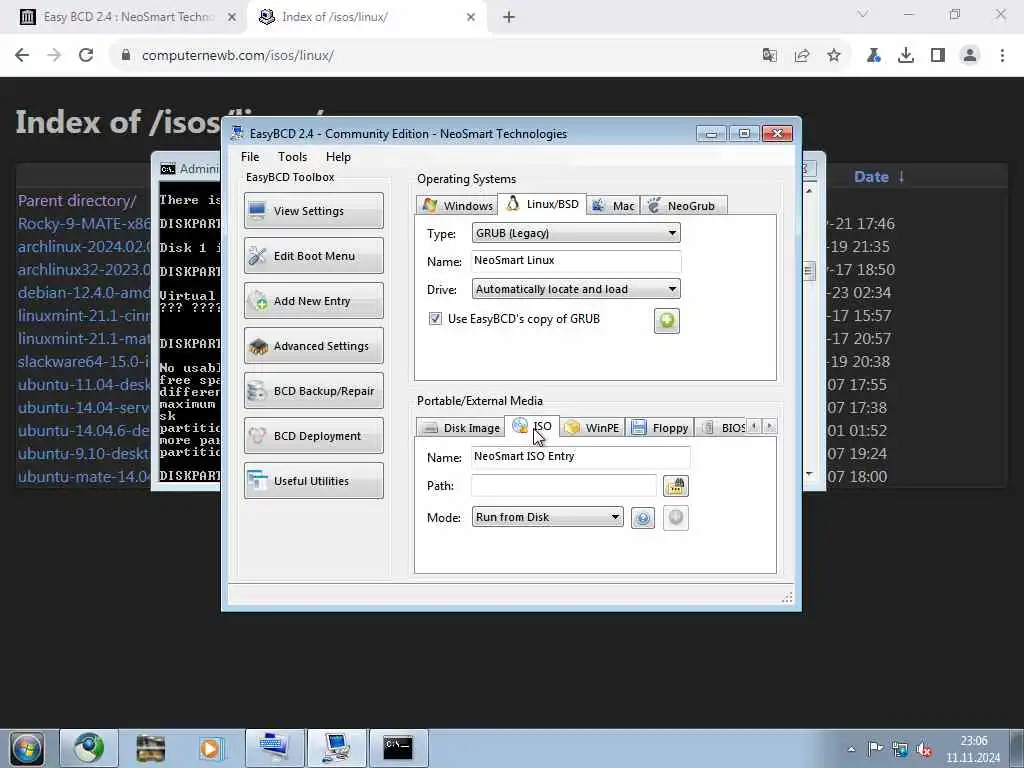Switch to the Easy BCD 2.4 browser tab
Viewport: 1024px width, 768px height.
tap(128, 17)
